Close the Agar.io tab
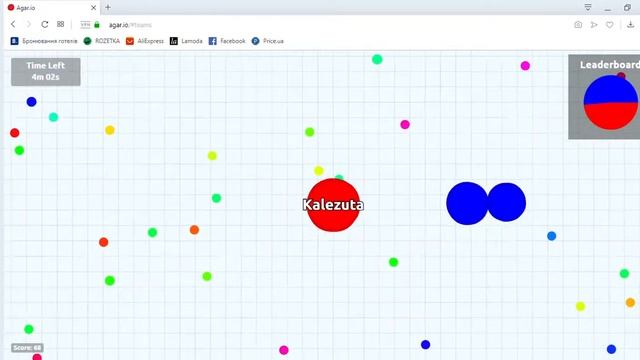The height and width of the screenshot is (360, 640). coord(93,7)
